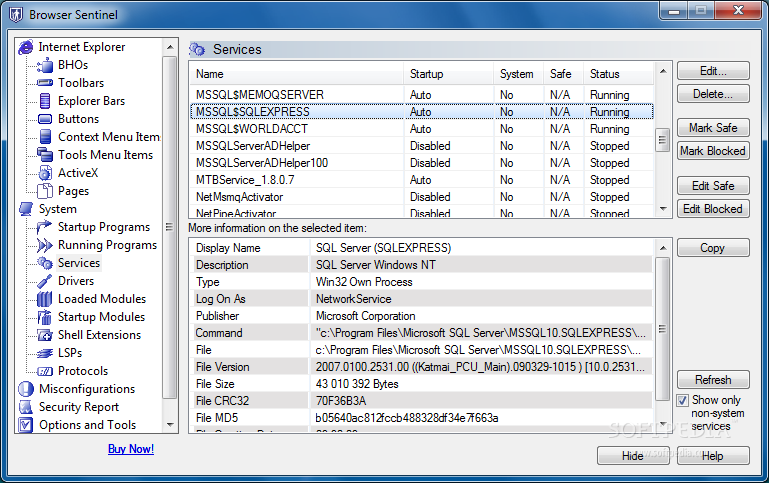Click the Context Menu Items icon
Viewport: 769px width, 483px height.
(45, 137)
